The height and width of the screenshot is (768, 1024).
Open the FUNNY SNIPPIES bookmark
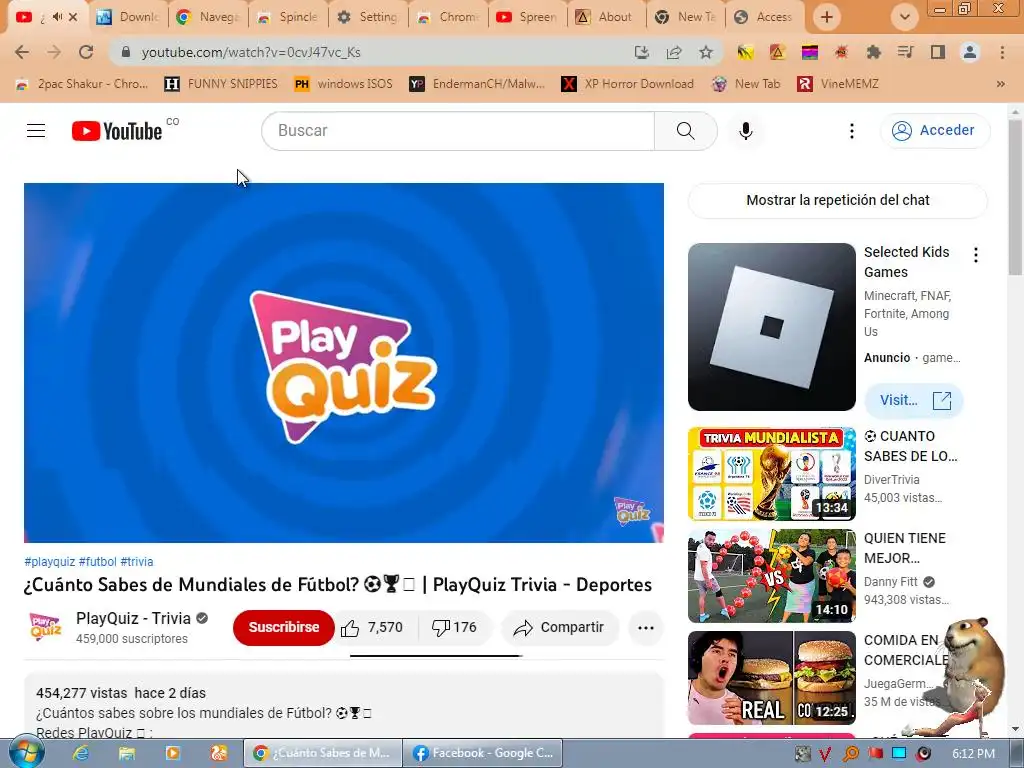click(221, 84)
